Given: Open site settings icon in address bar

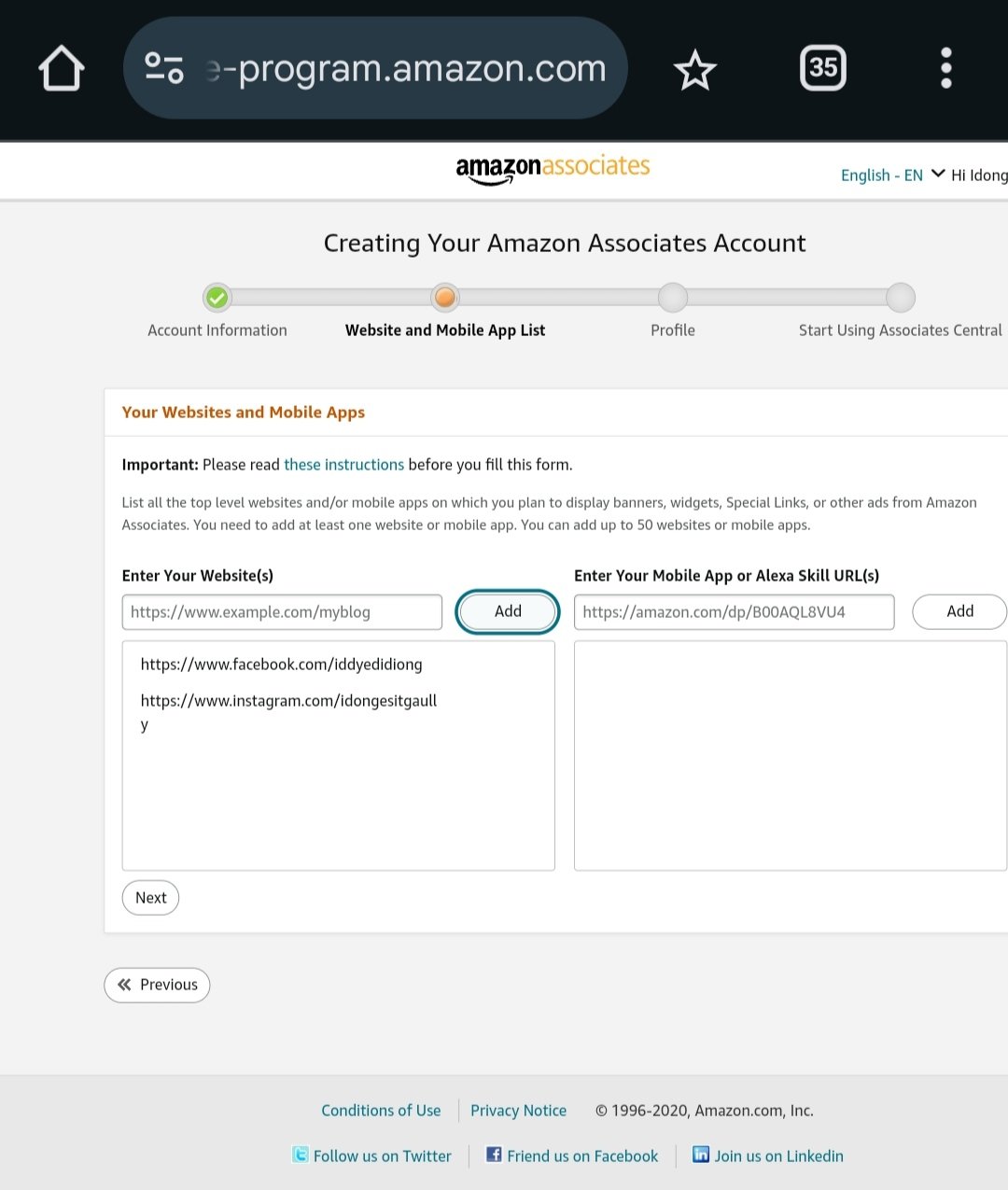Looking at the screenshot, I should [164, 68].
